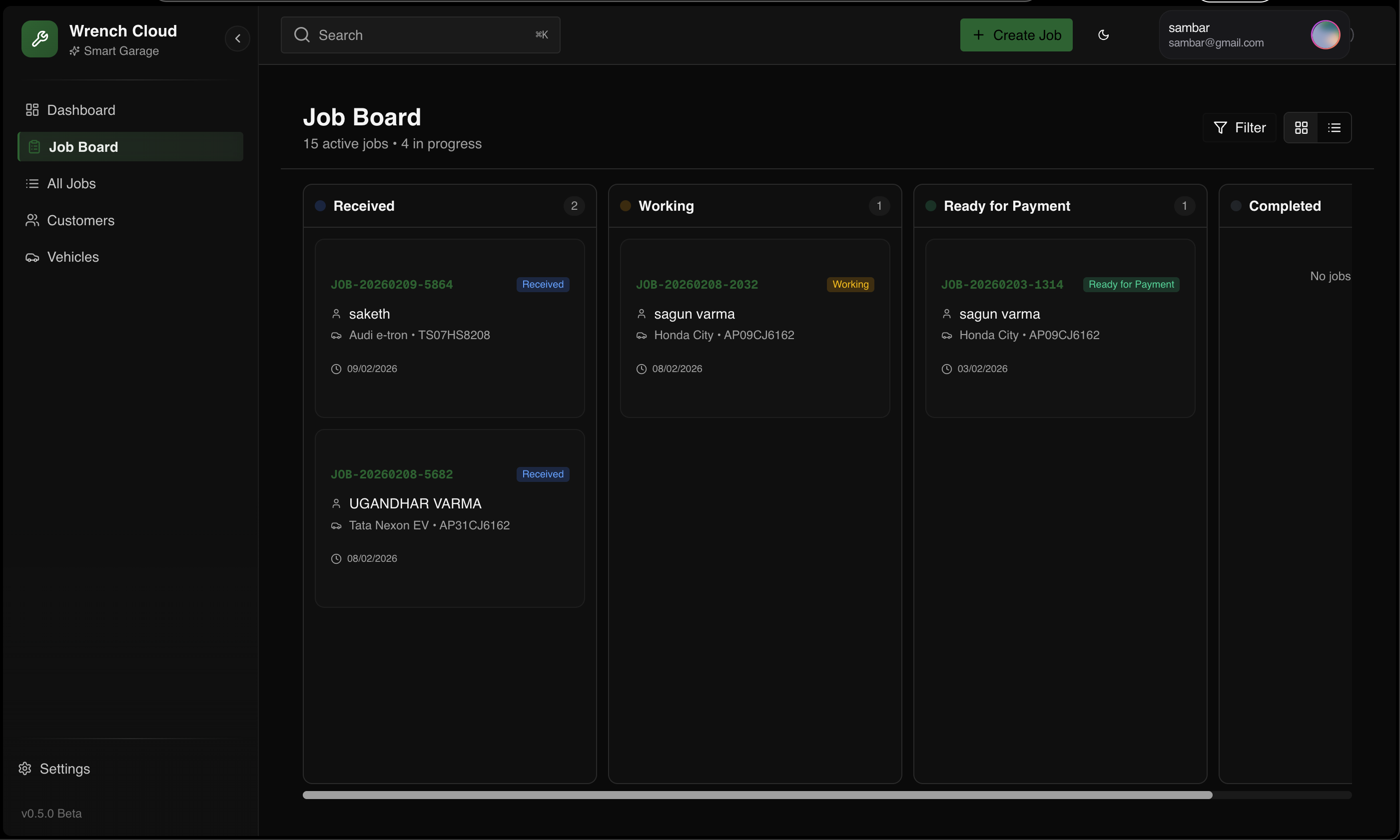
Task: Switch to grid board view
Action: [1301, 128]
